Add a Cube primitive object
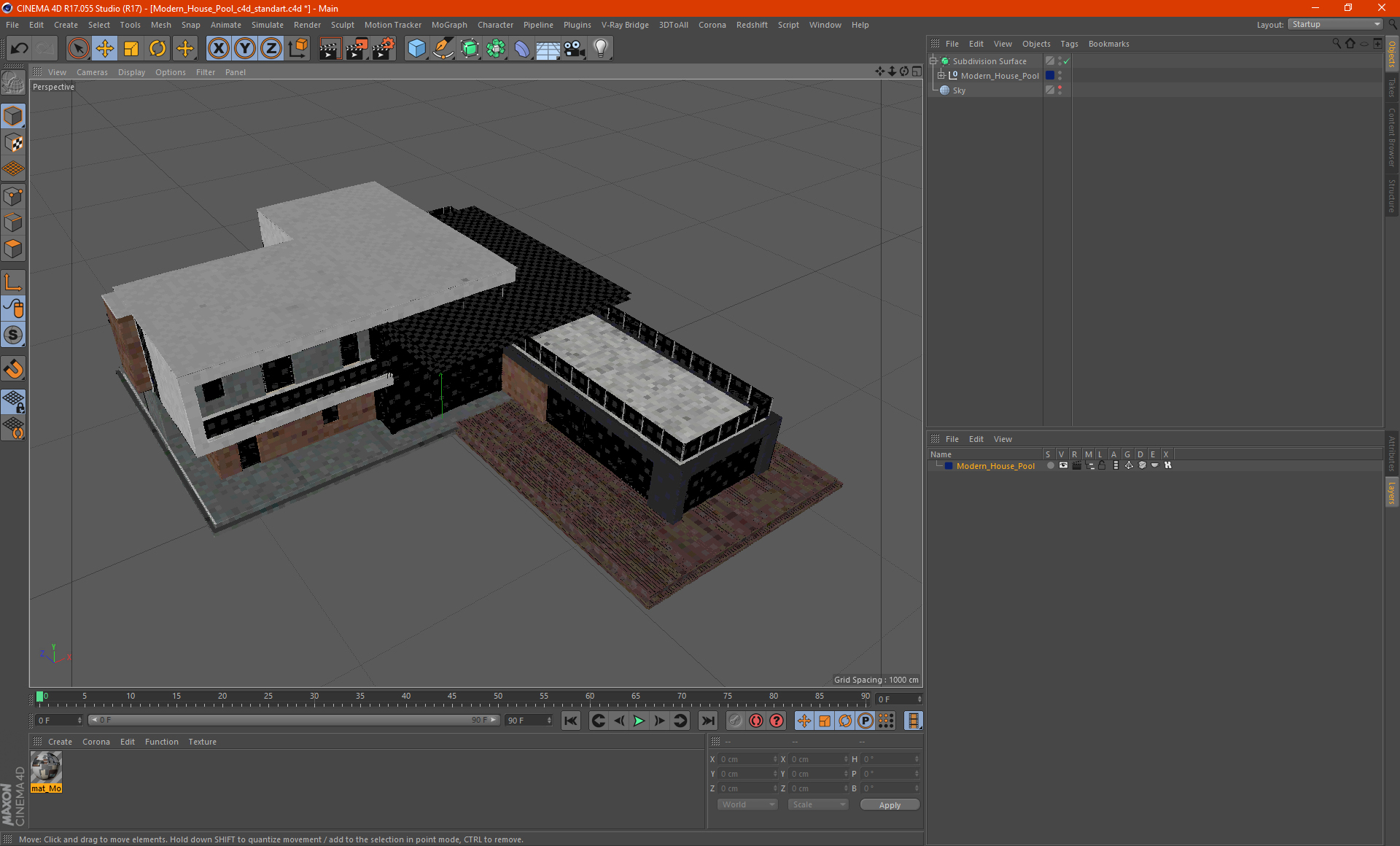This screenshot has height=846, width=1400. 416,49
